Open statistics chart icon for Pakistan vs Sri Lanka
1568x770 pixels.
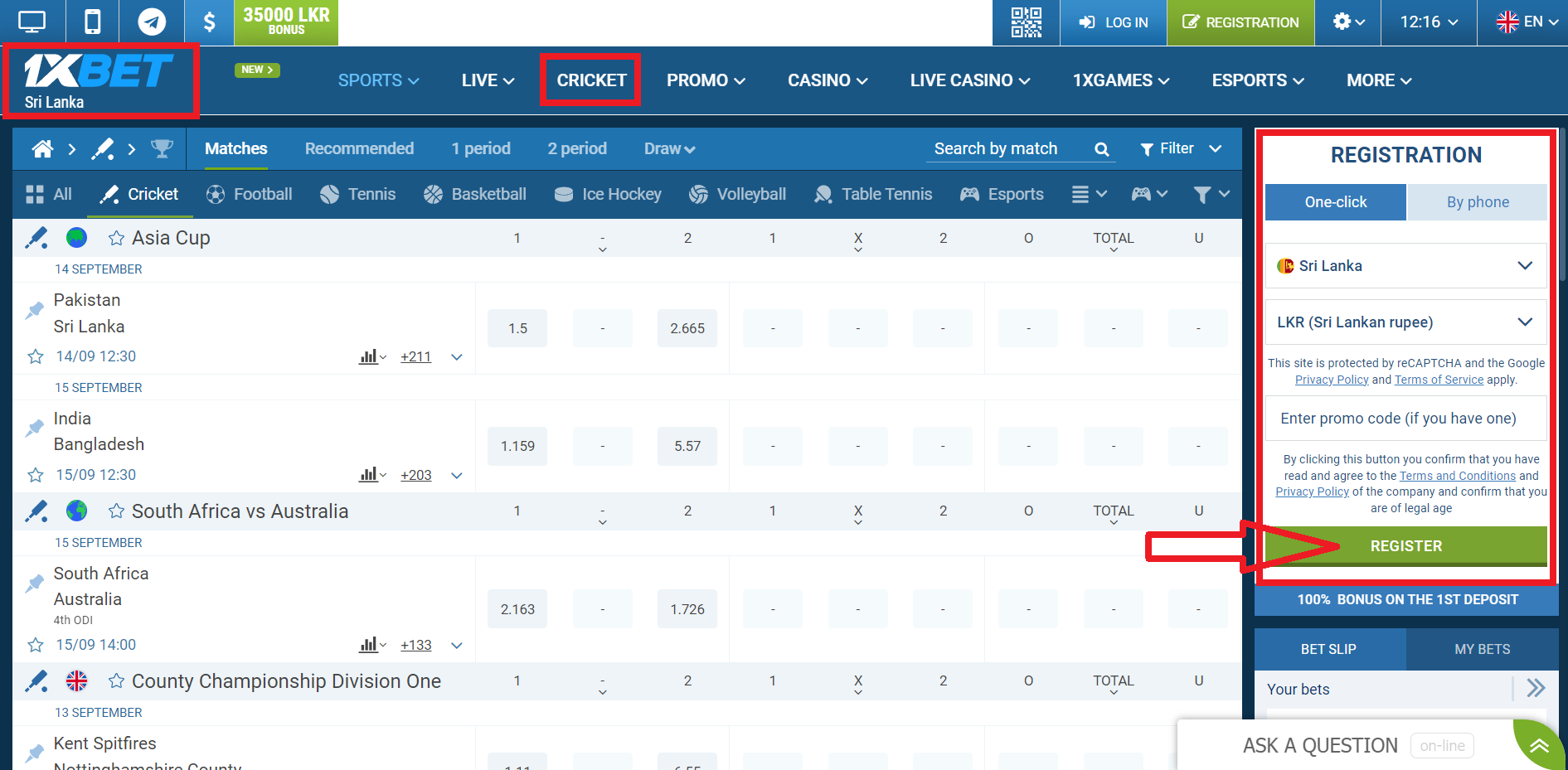pyautogui.click(x=372, y=356)
